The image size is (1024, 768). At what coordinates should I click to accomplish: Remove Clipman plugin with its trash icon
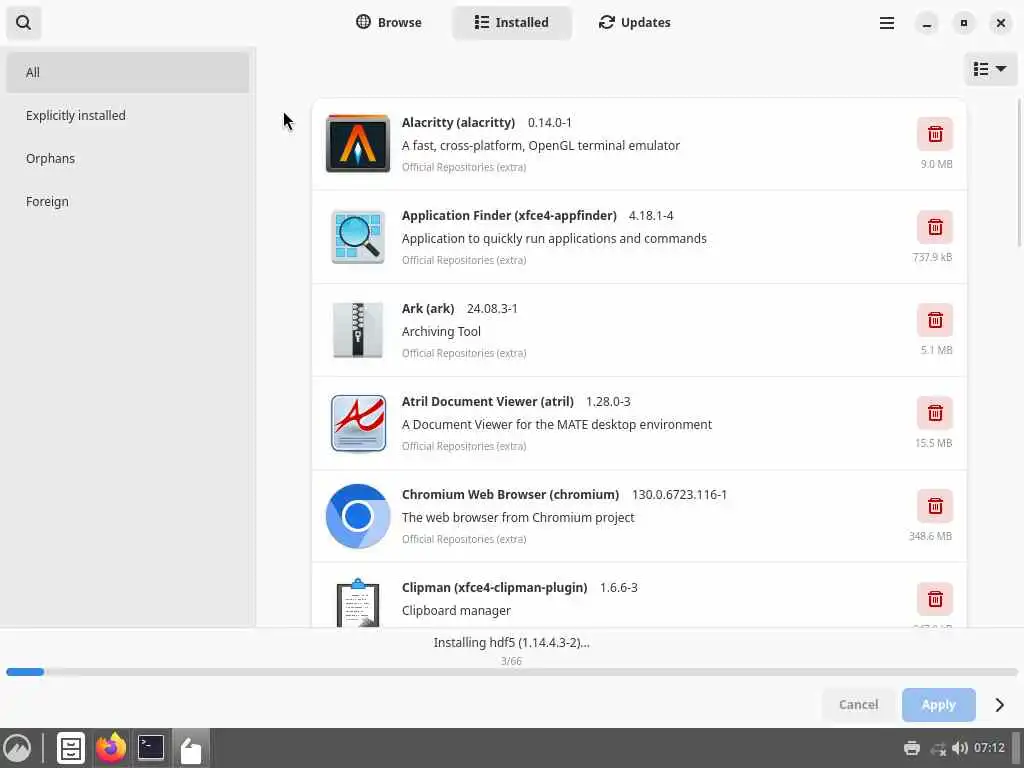(x=935, y=599)
